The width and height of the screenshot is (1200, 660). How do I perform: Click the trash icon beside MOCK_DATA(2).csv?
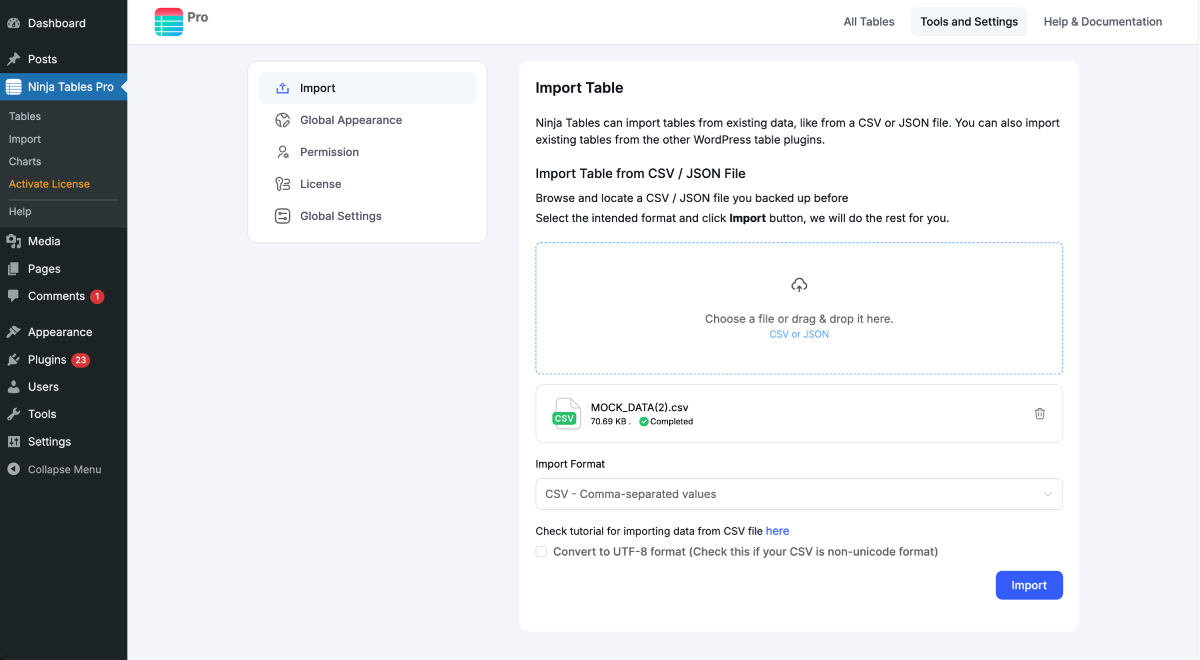click(x=1039, y=414)
